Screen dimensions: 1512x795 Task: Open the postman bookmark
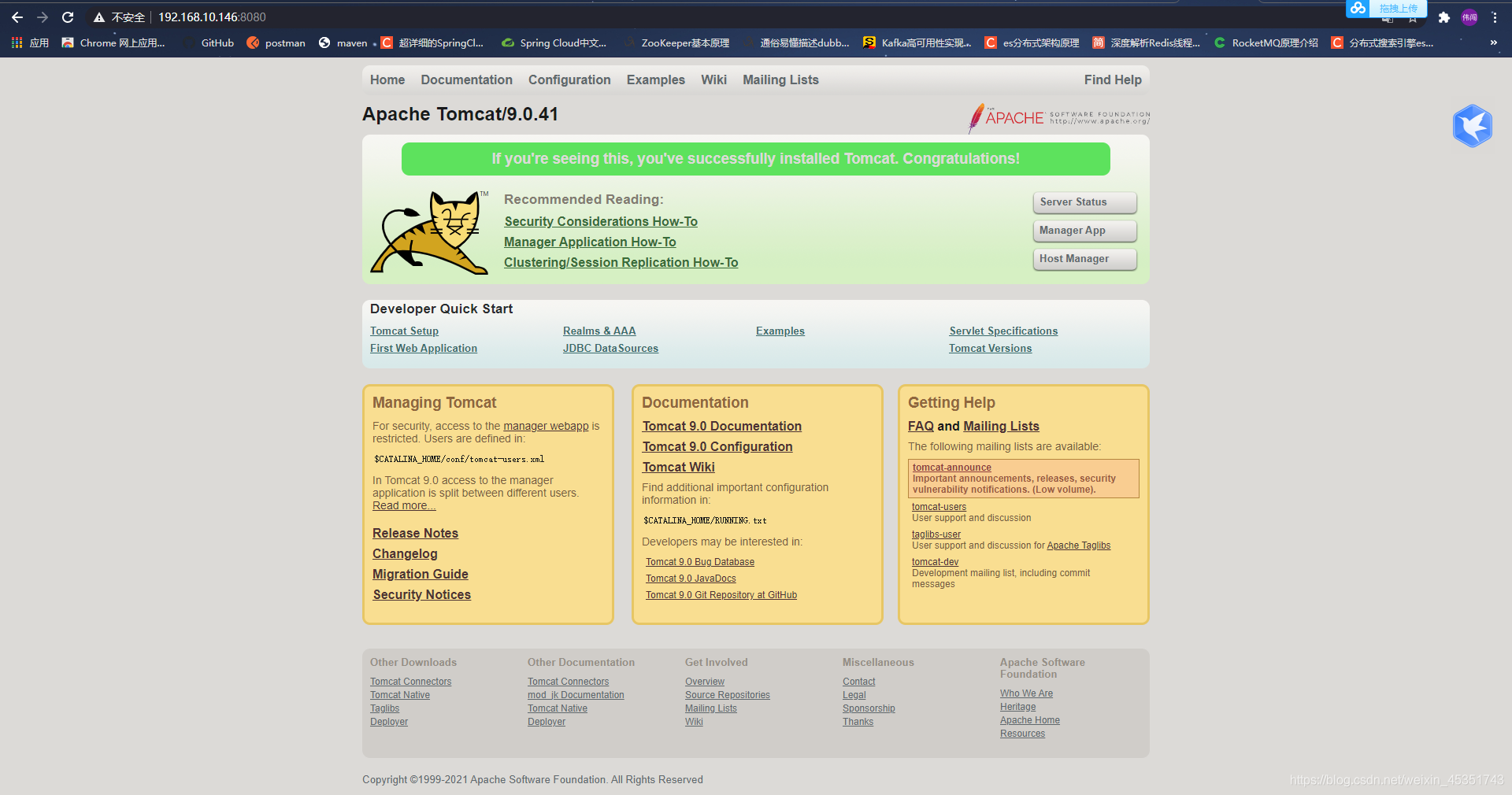coord(276,43)
